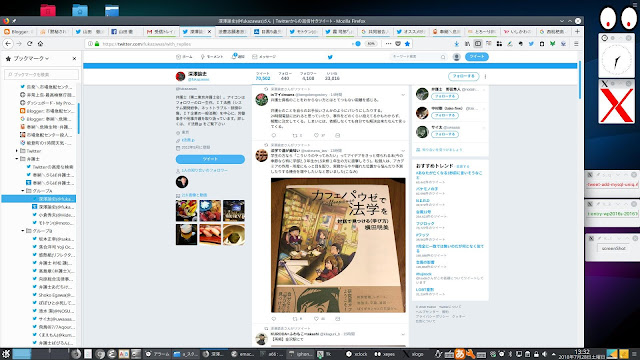Close the active Twitter tab
The image size is (640, 360).
210,31
